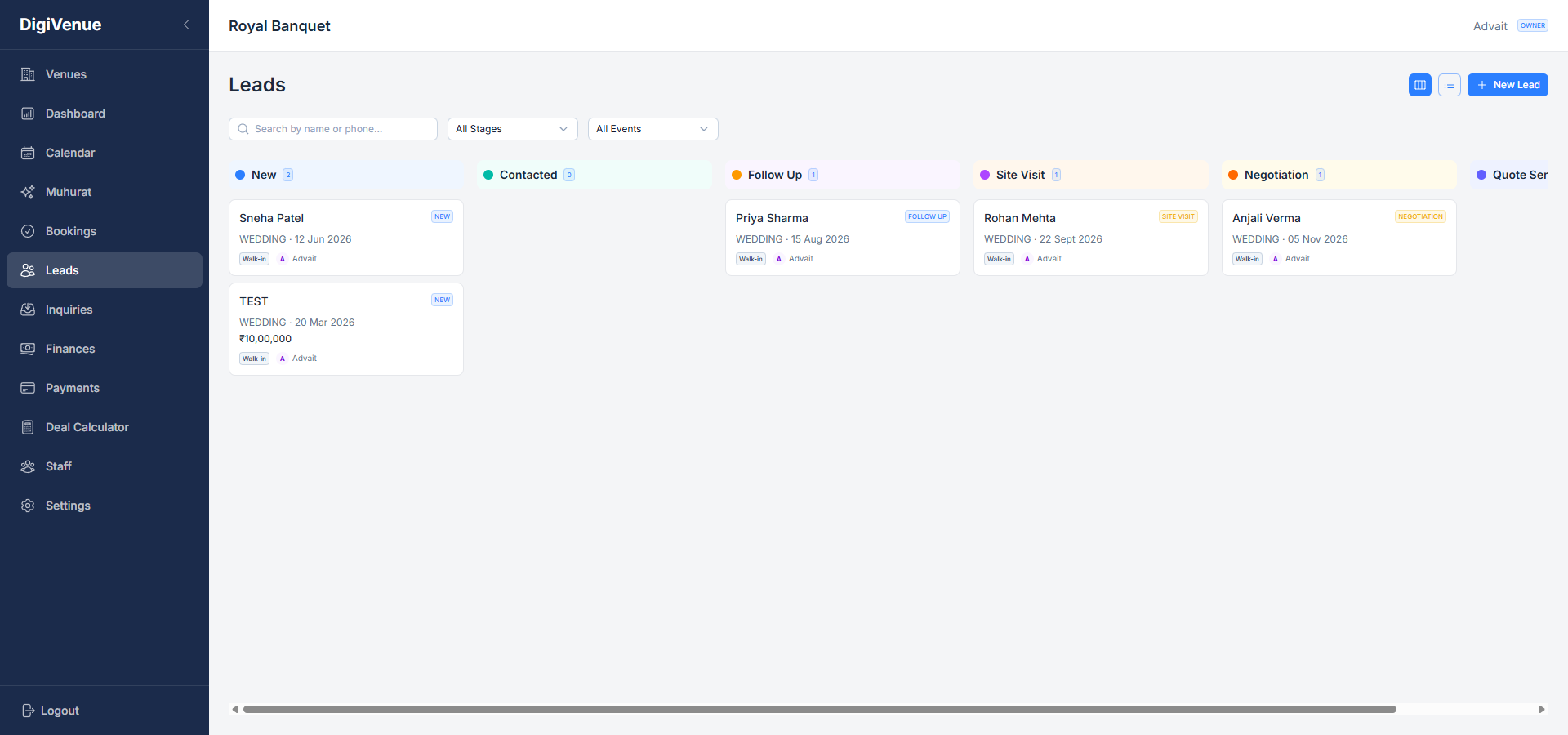Click the avatar icon on Priya Sharma card
Image resolution: width=1568 pixels, height=735 pixels.
(779, 259)
